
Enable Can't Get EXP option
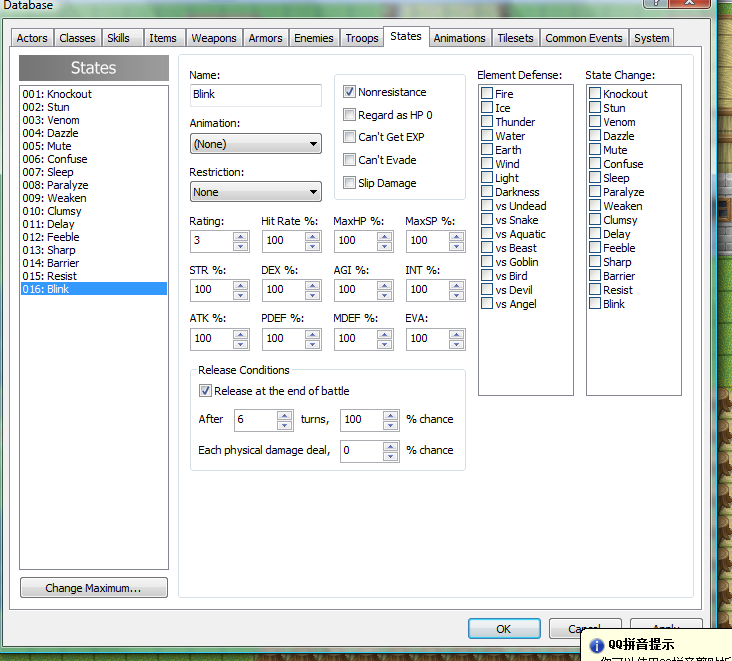point(349,137)
